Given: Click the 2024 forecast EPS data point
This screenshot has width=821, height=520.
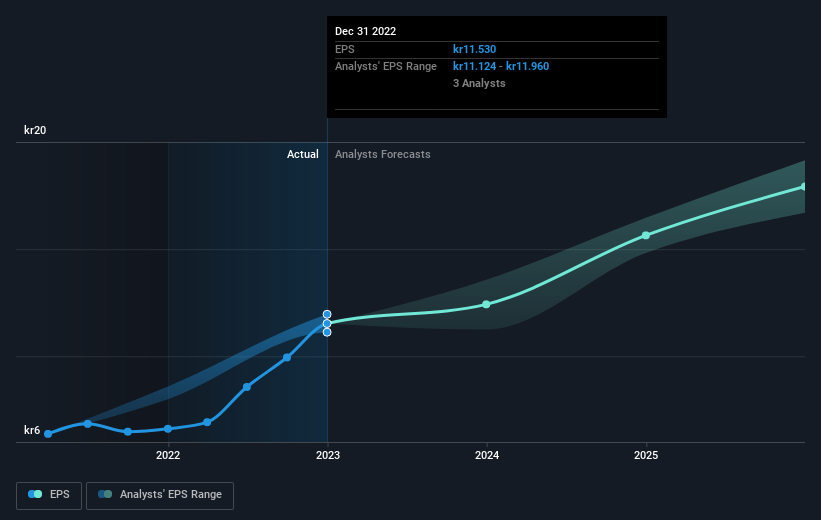Looking at the screenshot, I should pos(486,304).
